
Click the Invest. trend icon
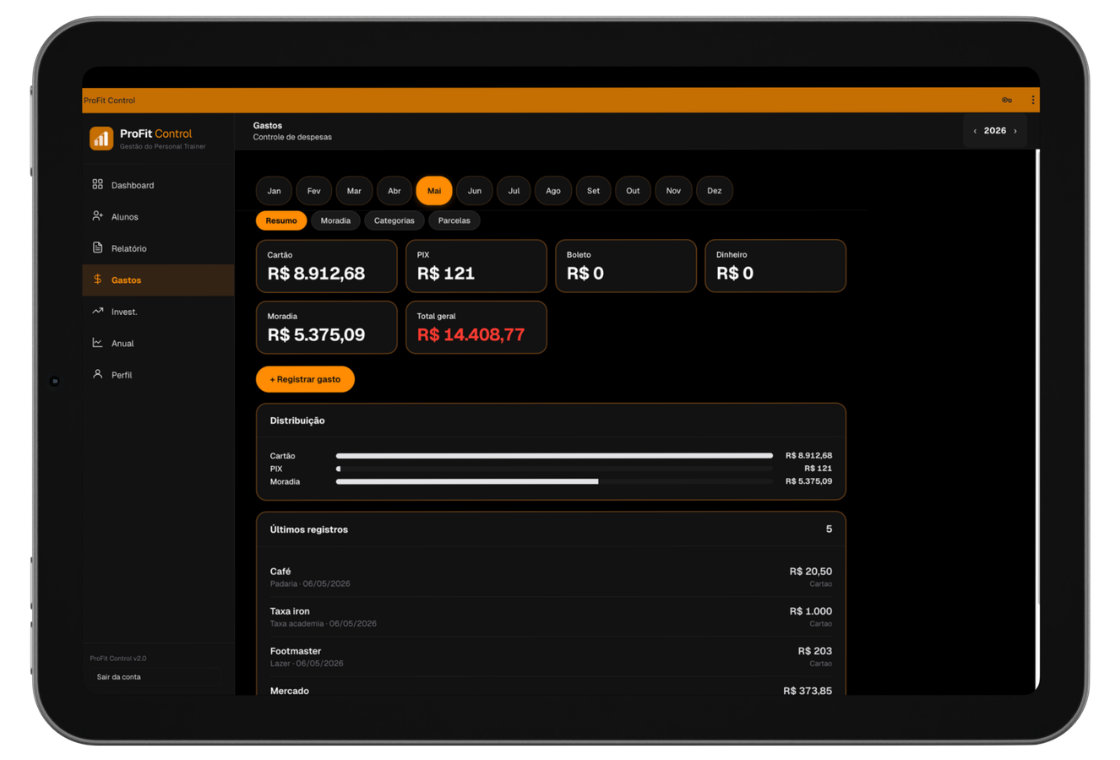[x=98, y=311]
